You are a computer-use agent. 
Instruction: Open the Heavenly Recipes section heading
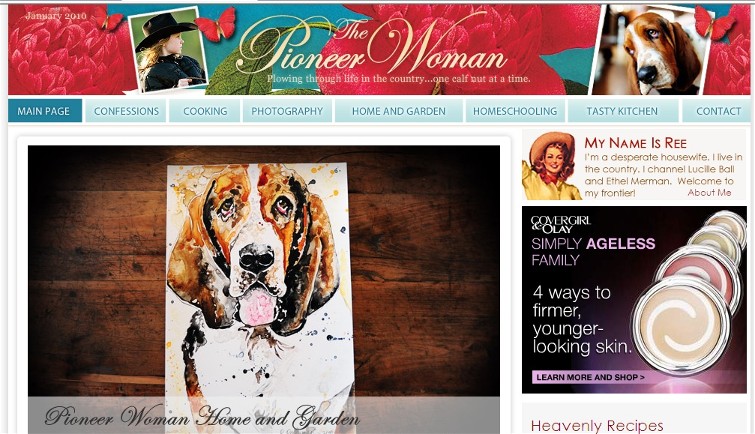click(x=597, y=426)
